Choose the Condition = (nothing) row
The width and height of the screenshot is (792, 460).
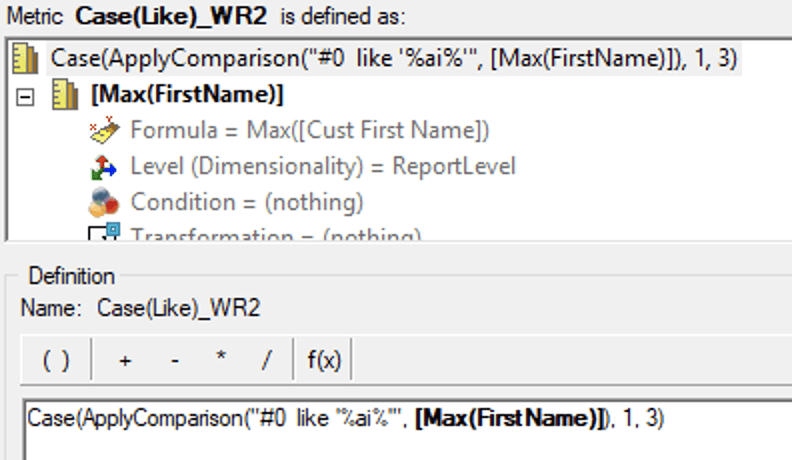(247, 202)
